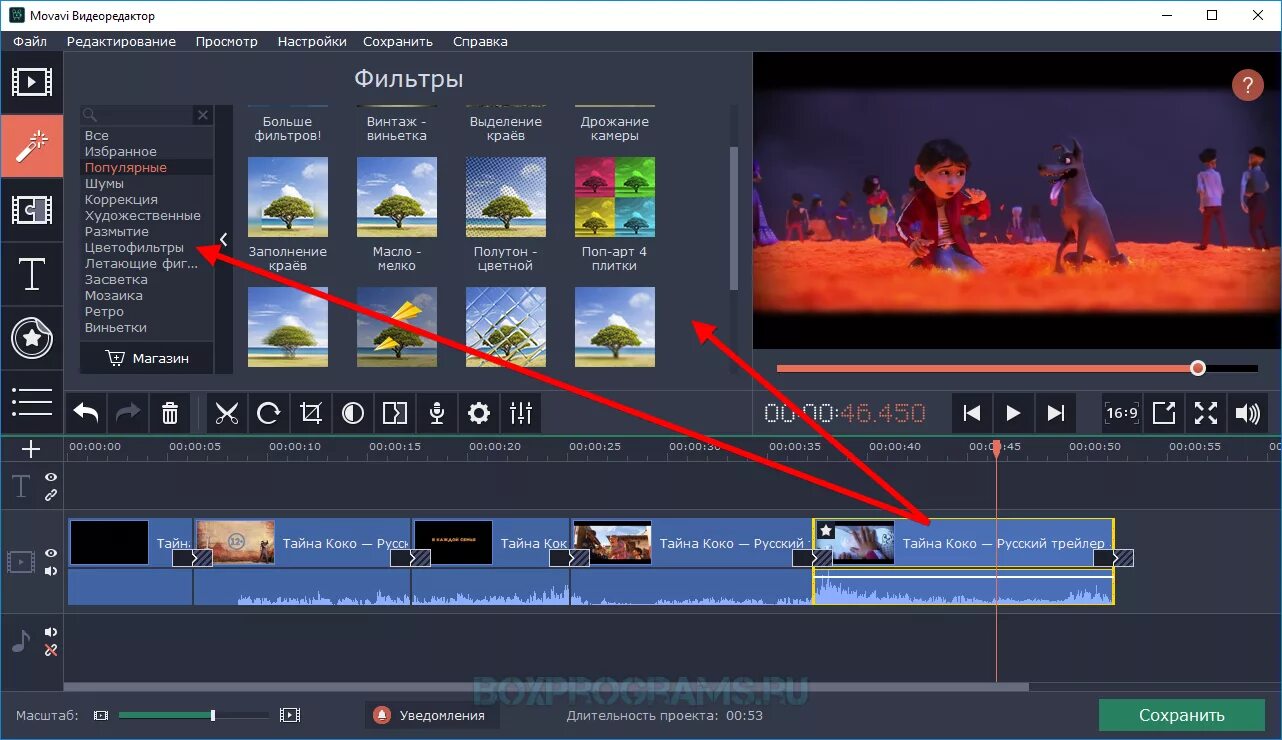Screen dimensions: 1282x740
Task: Split clip with the scissors tool
Action: [227, 413]
